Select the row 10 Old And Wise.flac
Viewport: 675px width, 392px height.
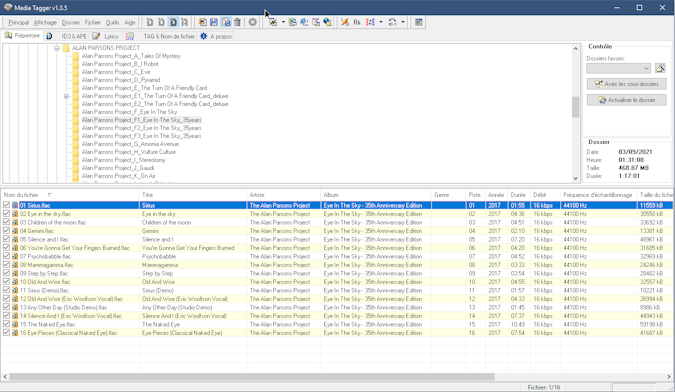pos(336,282)
